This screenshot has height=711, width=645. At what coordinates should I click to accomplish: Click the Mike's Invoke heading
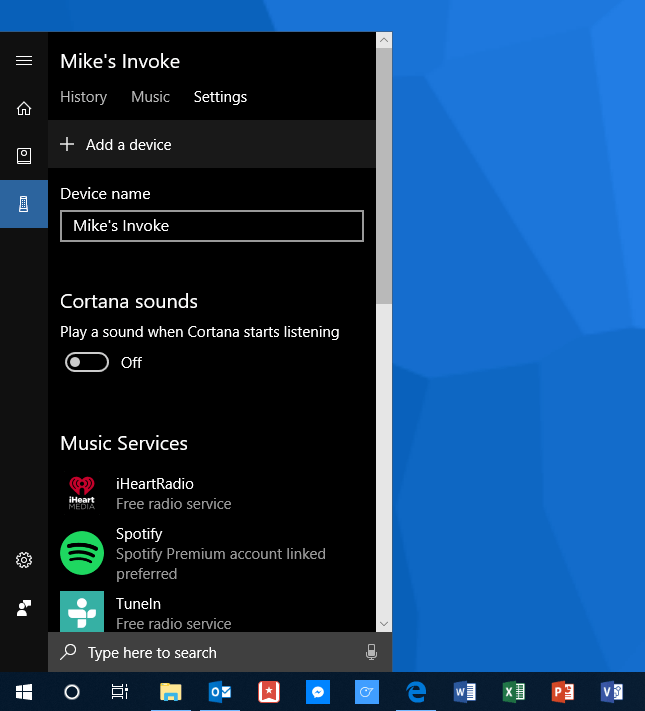pos(120,61)
